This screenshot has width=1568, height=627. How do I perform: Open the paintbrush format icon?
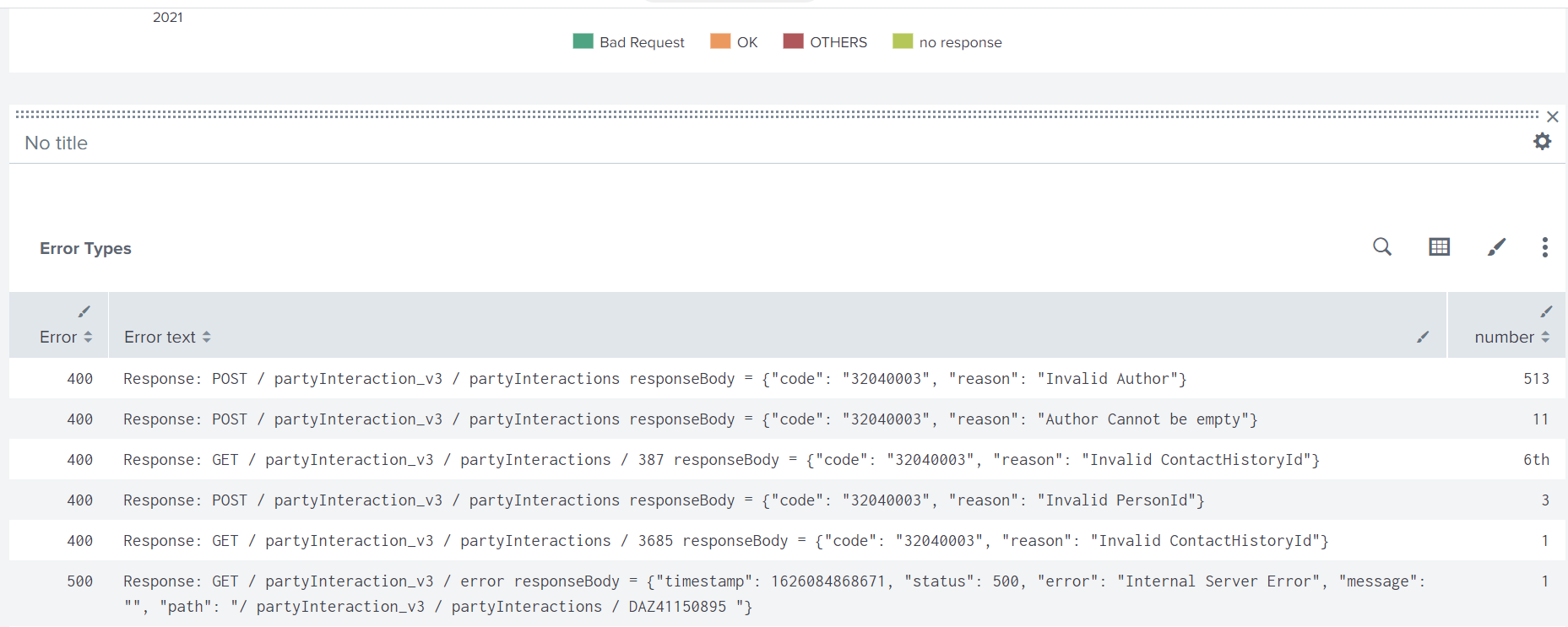click(1496, 246)
